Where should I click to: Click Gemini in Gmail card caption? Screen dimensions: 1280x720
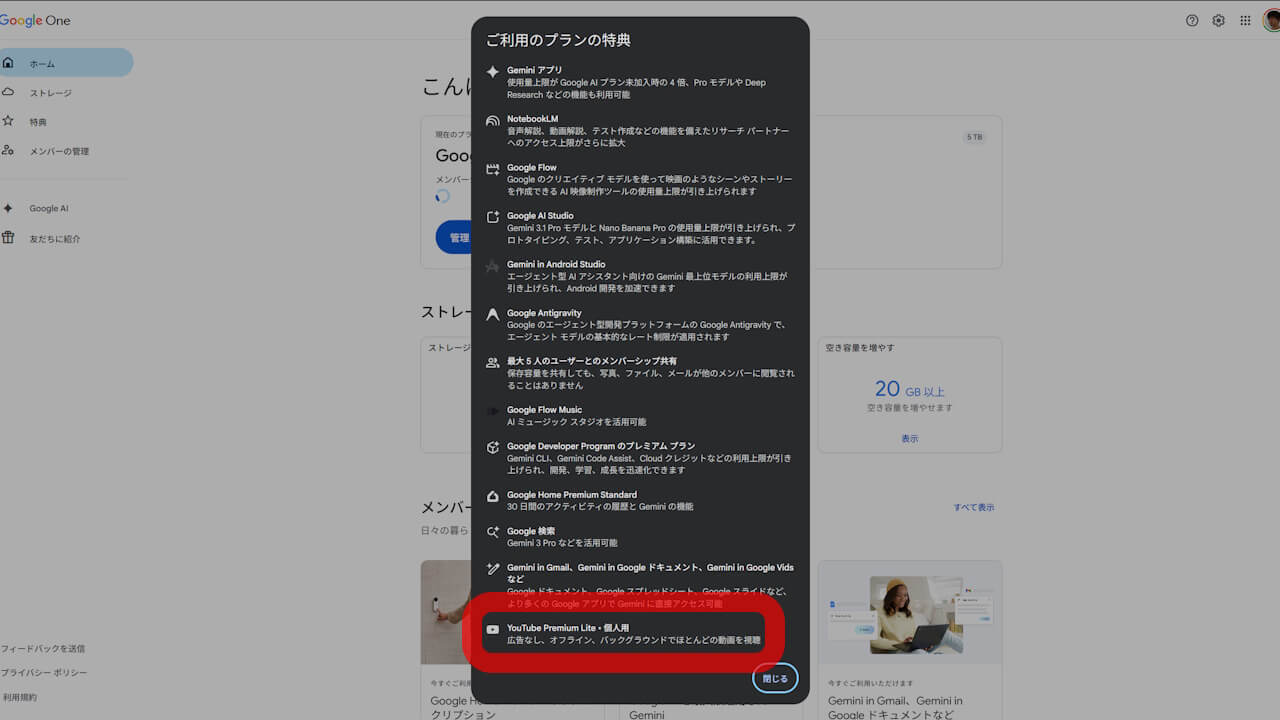coord(895,708)
